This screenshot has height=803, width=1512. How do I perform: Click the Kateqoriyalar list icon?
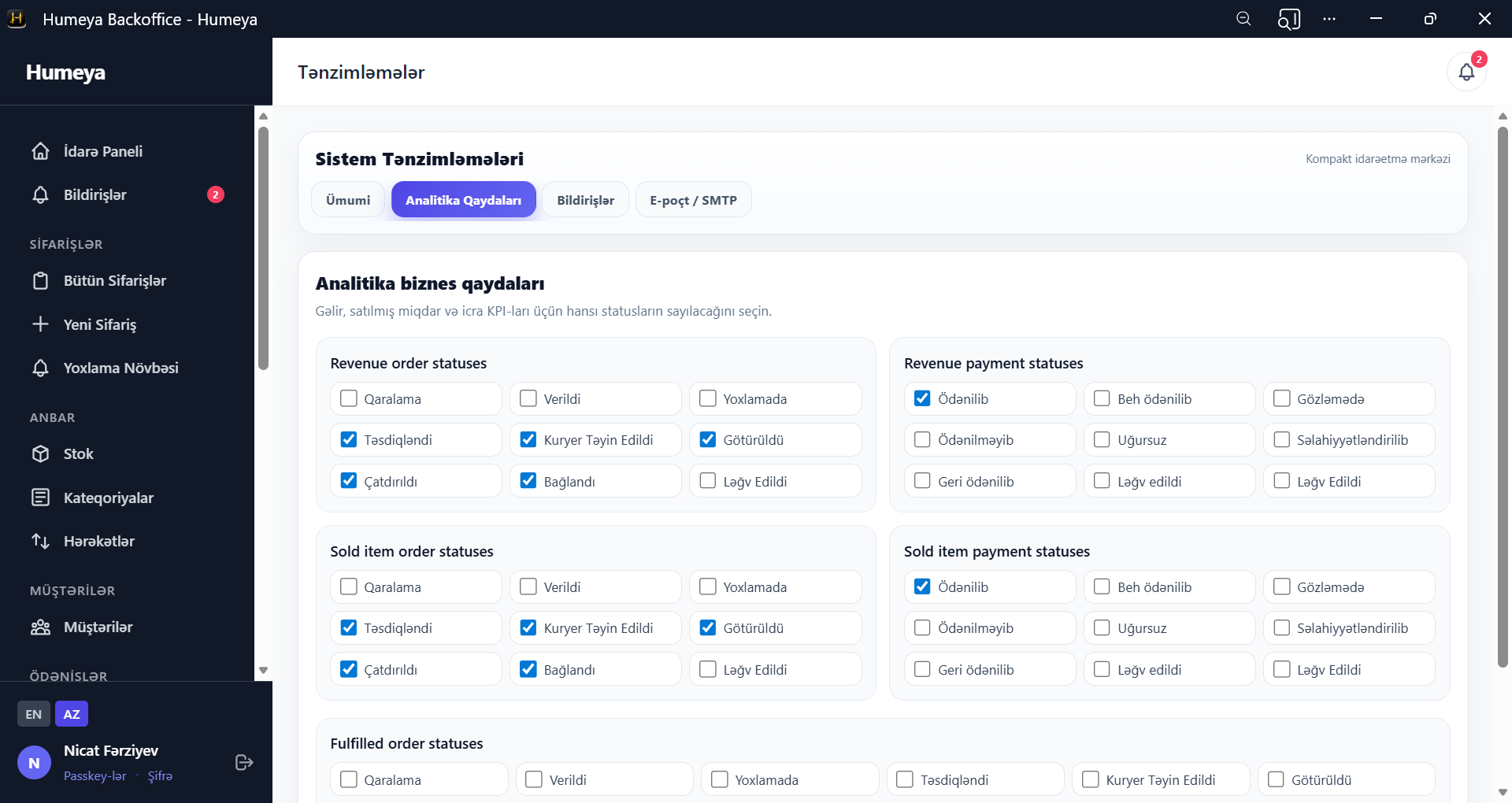tap(41, 498)
